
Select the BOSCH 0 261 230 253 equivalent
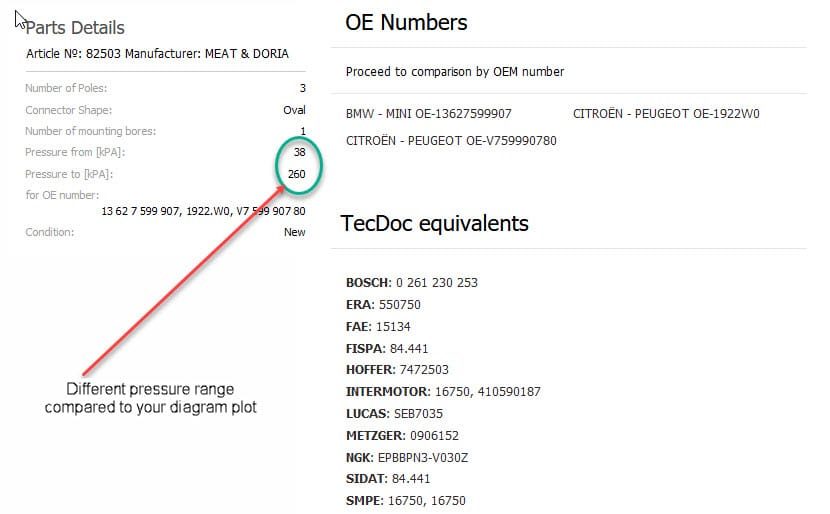412,283
